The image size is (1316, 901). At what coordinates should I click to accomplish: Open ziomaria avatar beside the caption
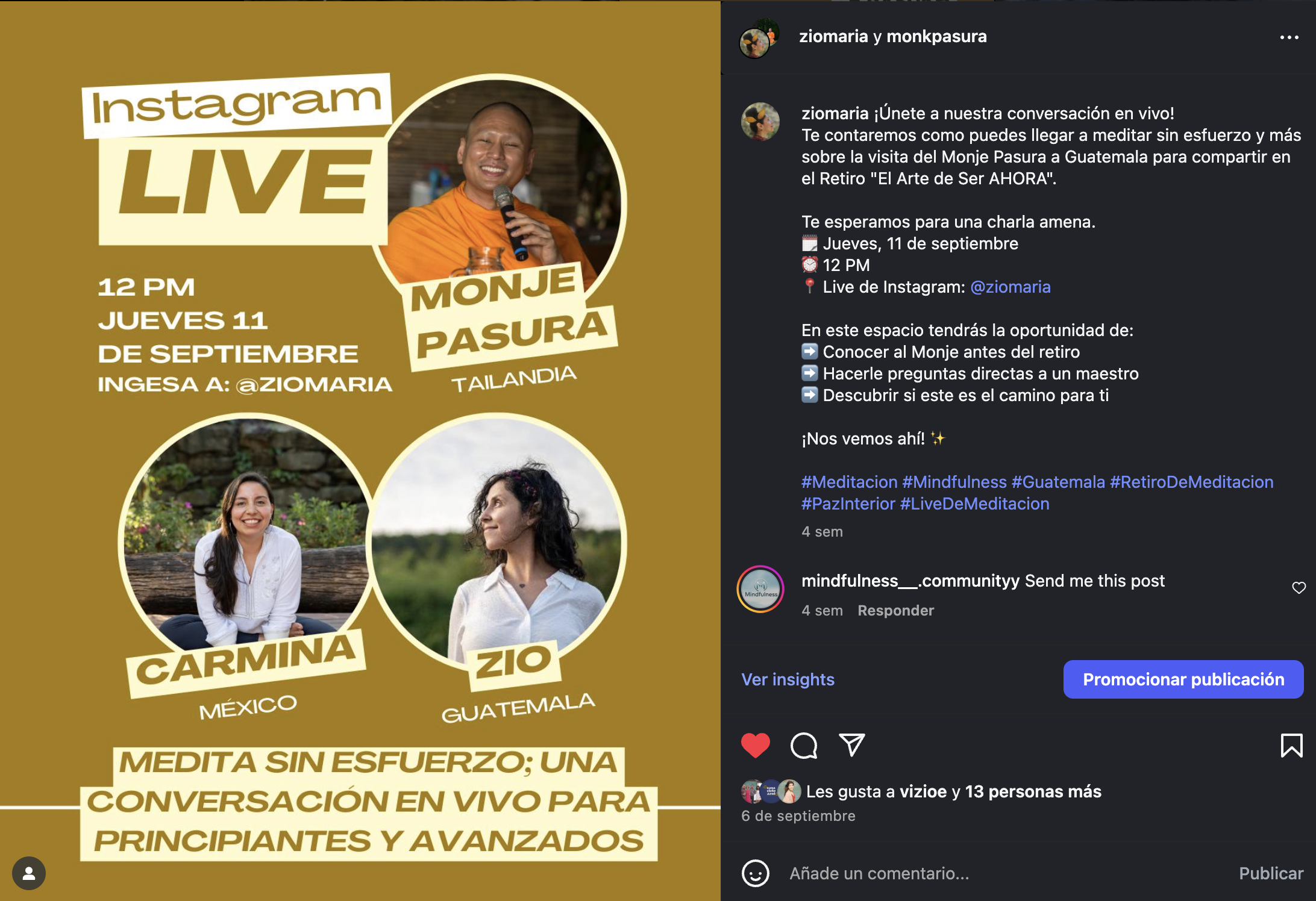760,122
